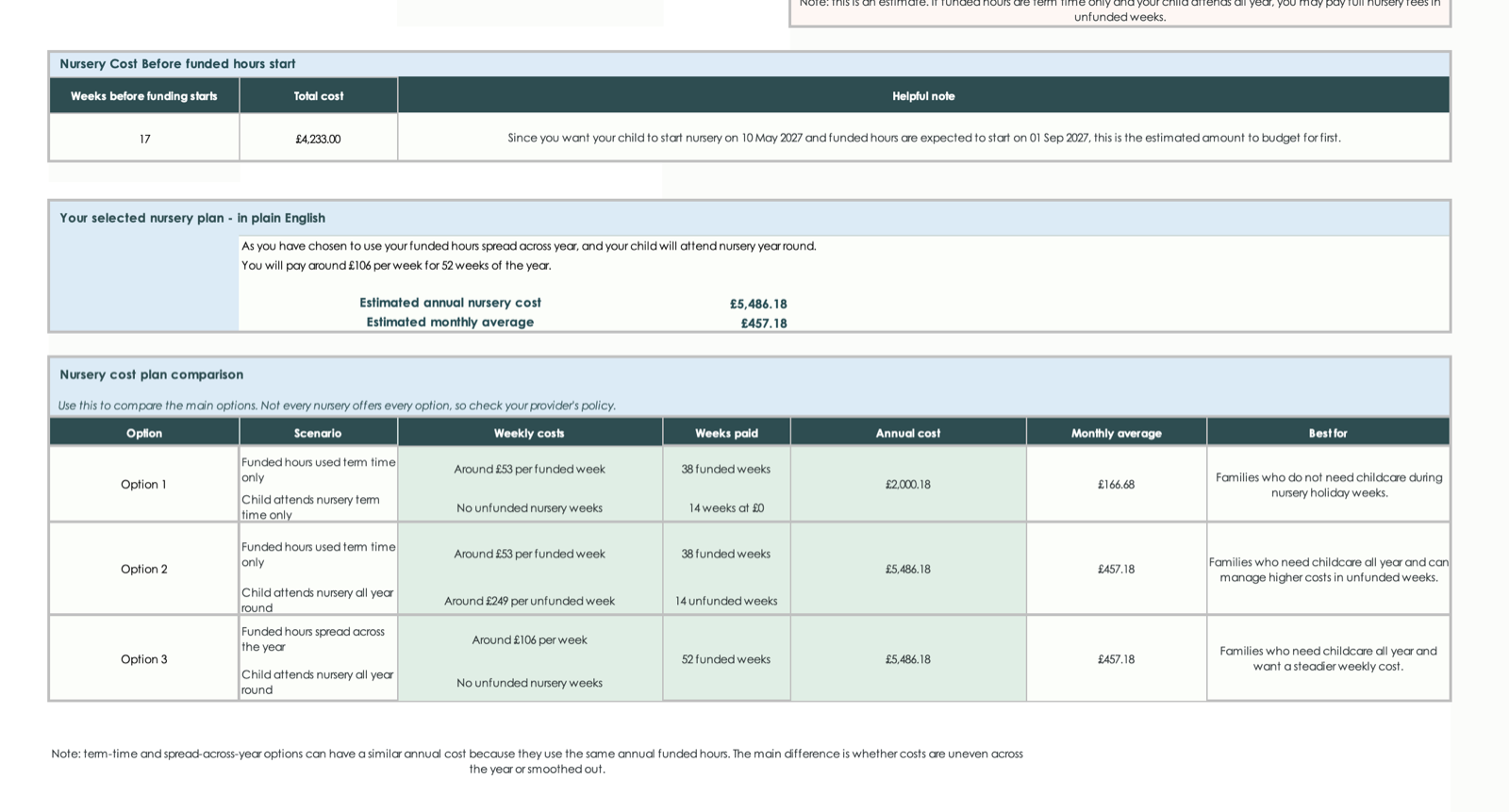
Task: Select 'Nursery Cost Before funded hours start' title
Action: [177, 64]
